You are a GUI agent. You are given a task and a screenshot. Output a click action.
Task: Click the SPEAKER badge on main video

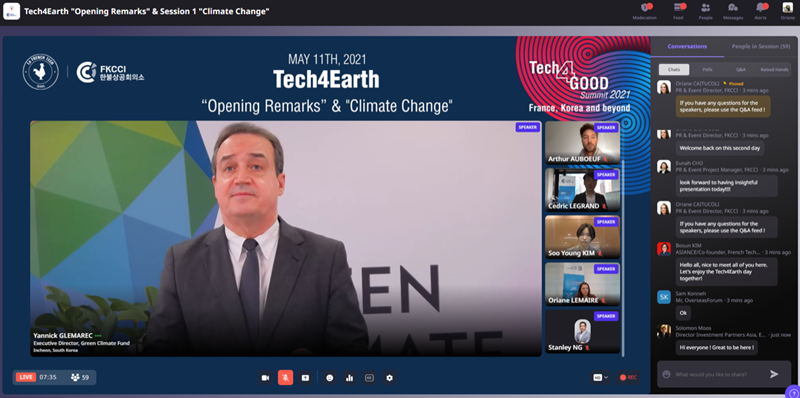528,127
